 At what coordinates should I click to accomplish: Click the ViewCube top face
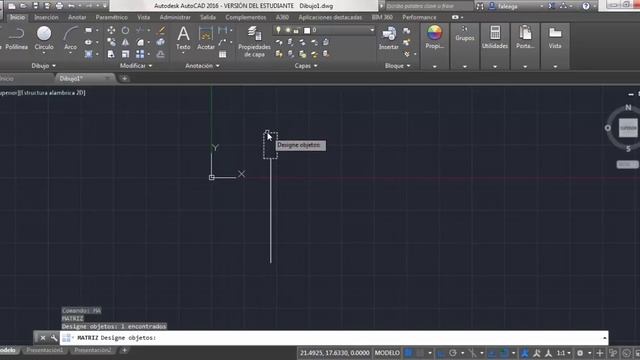(628, 128)
